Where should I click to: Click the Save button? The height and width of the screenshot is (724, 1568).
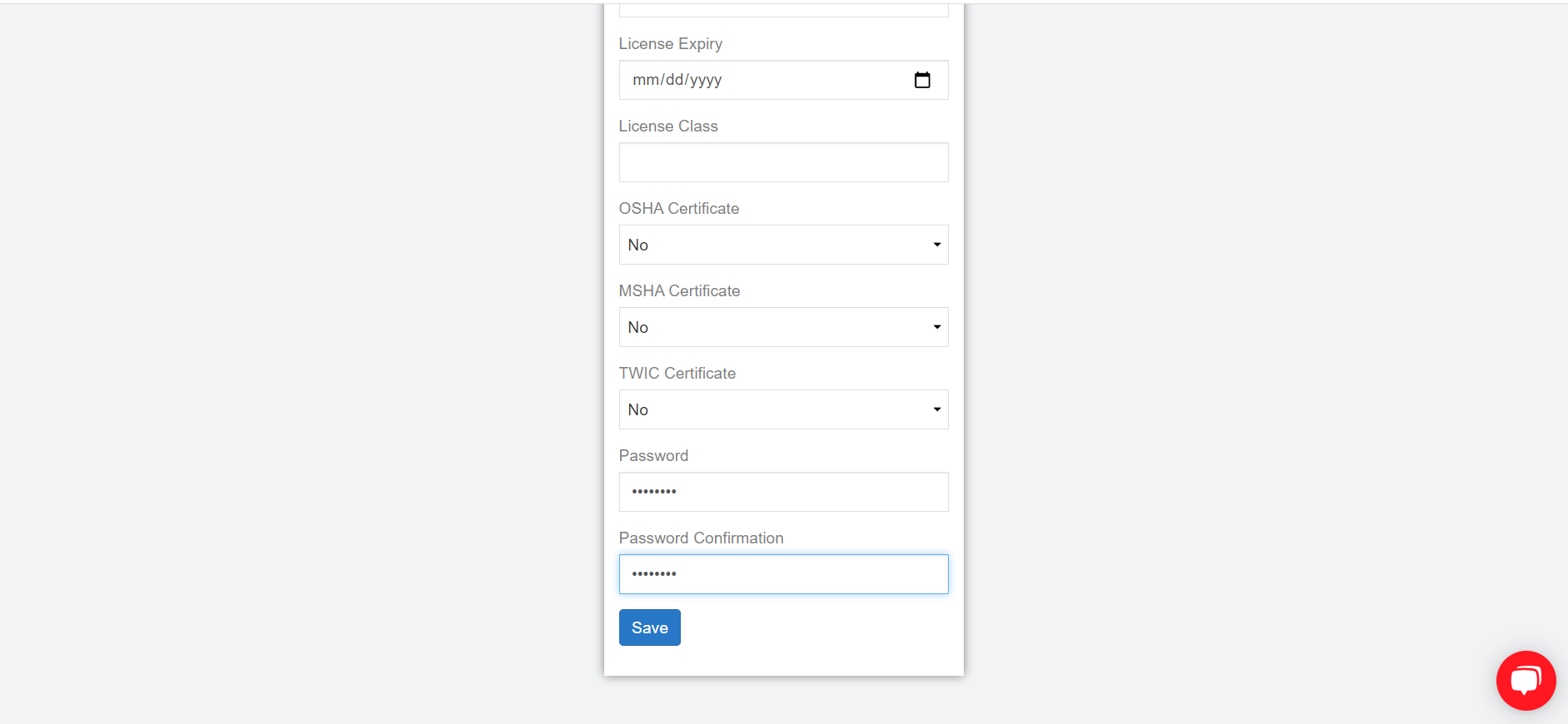[649, 627]
